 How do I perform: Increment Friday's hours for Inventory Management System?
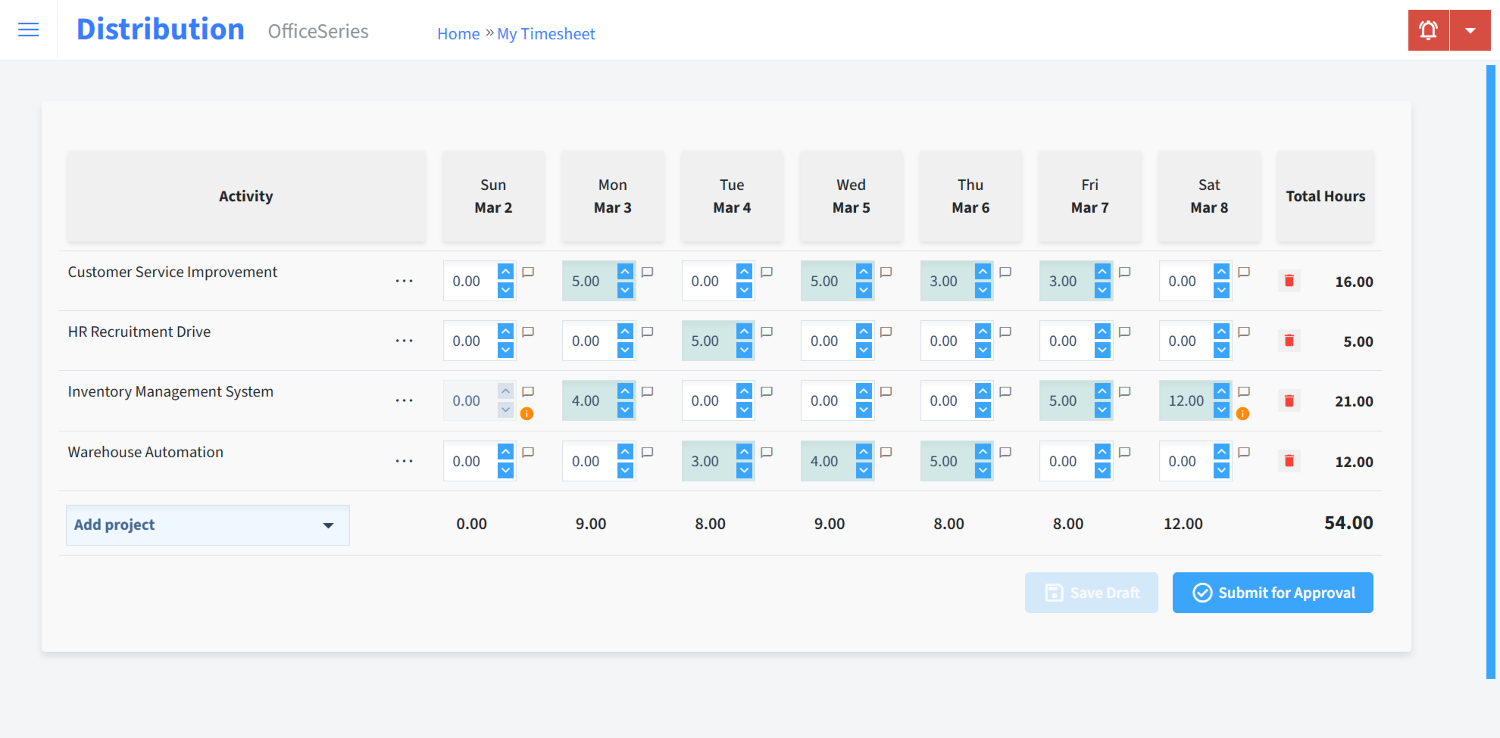pos(1101,392)
